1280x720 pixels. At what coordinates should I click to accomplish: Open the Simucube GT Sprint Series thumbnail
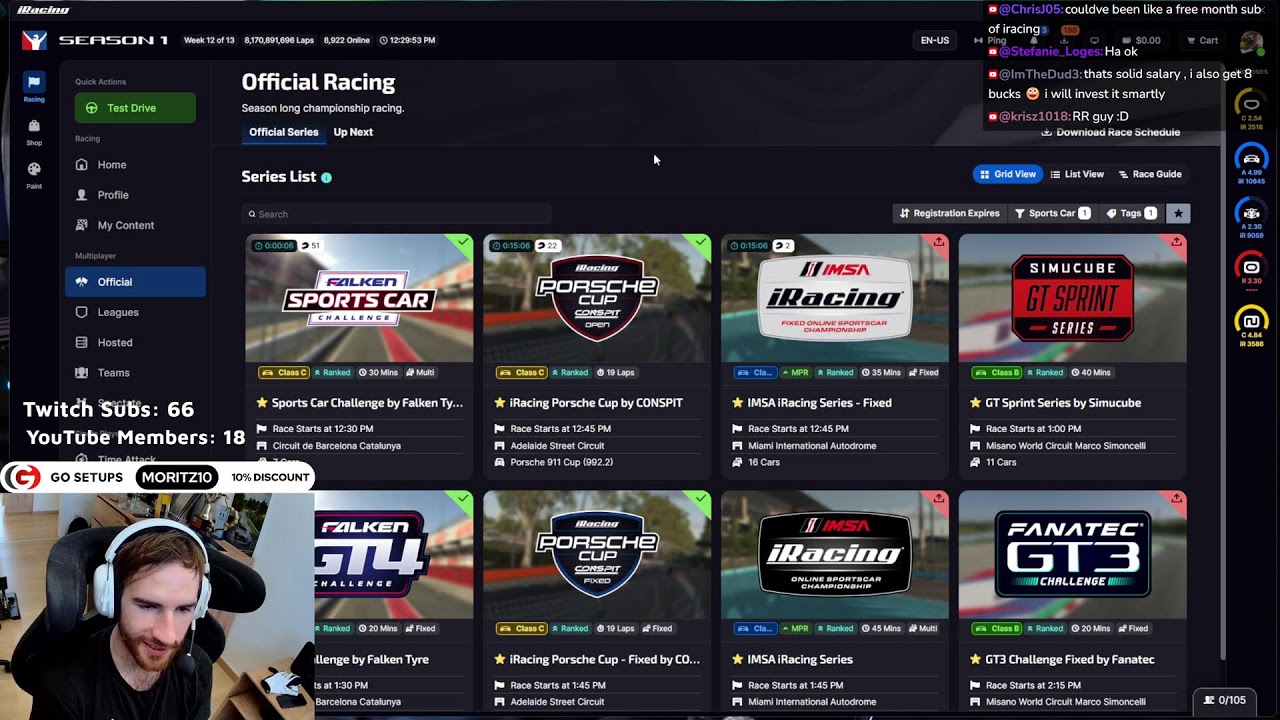point(1073,298)
